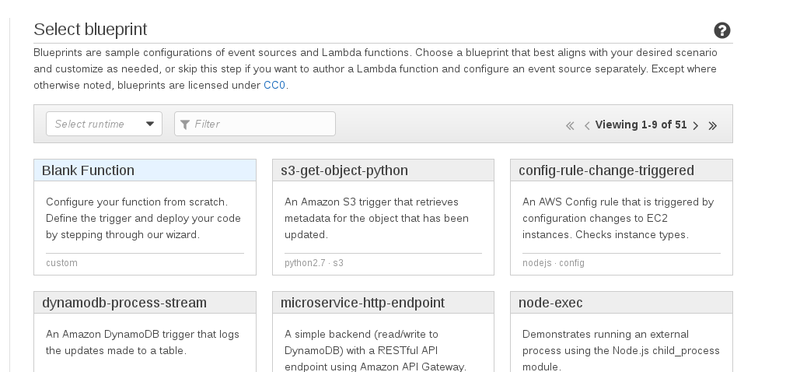Jump to last page of blueprints

(x=713, y=126)
